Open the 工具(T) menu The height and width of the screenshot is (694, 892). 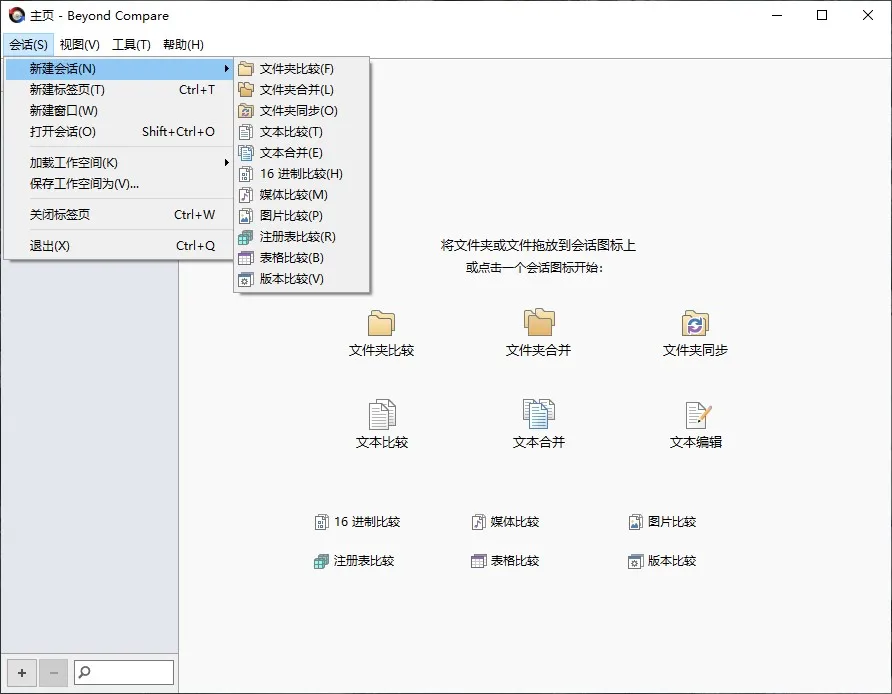click(131, 44)
